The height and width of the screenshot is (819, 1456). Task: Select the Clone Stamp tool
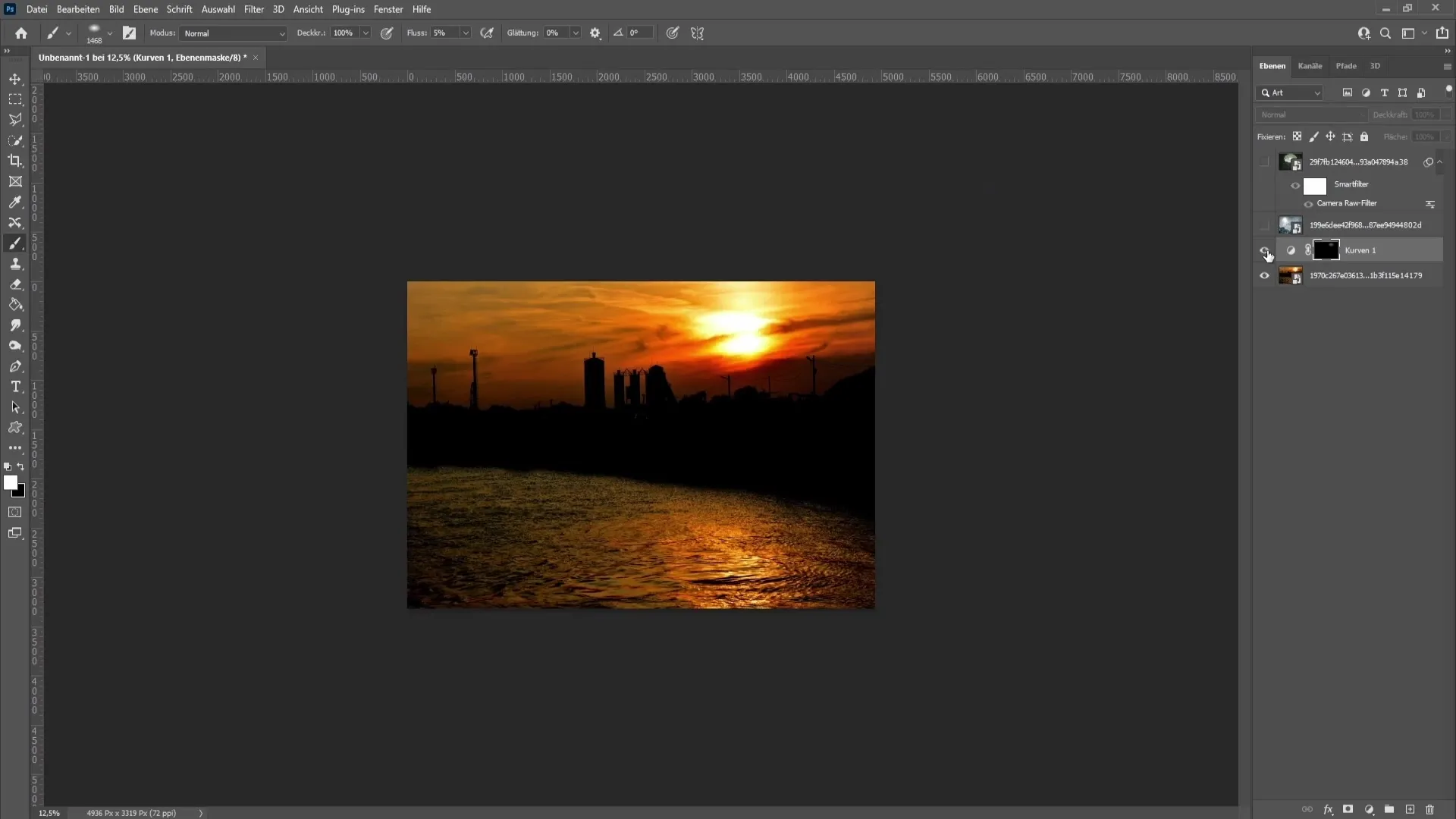[15, 263]
